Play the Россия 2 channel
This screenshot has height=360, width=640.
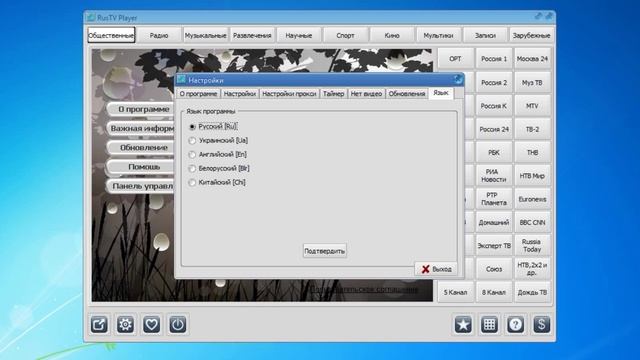494,82
